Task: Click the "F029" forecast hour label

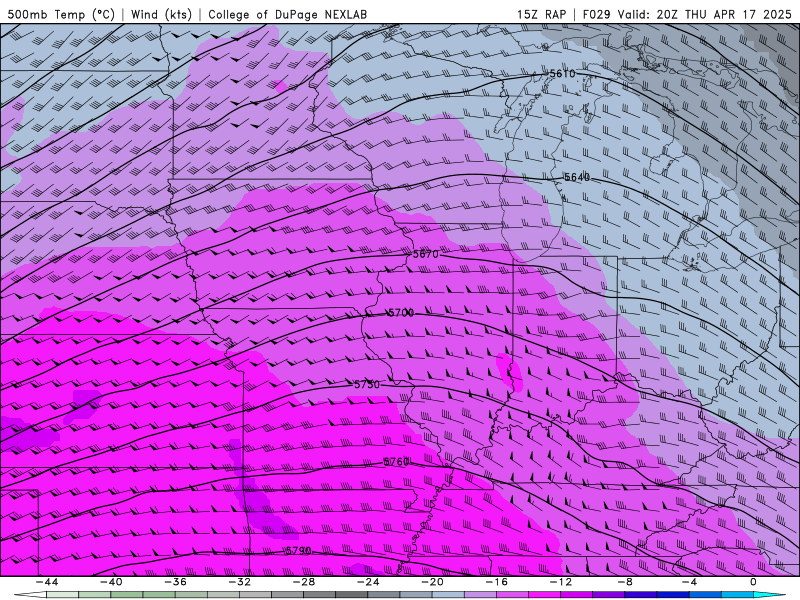Action: tap(596, 14)
